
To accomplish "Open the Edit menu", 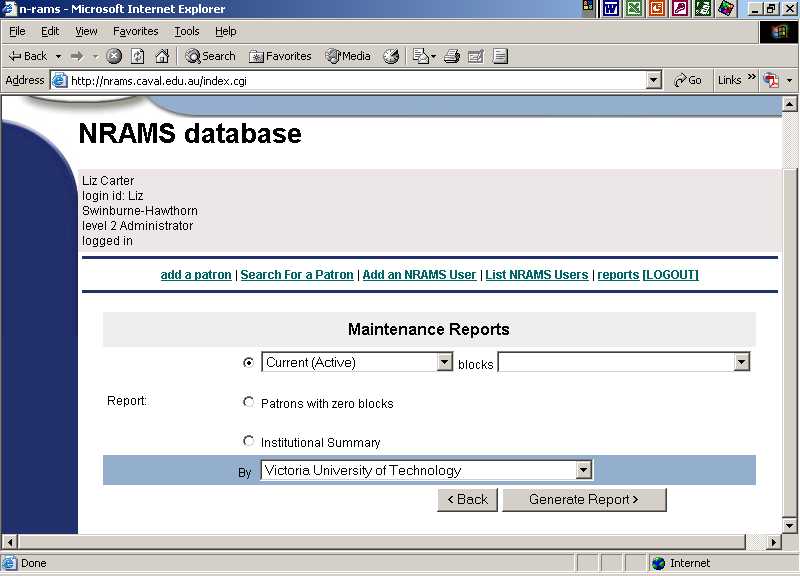I will click(x=50, y=32).
